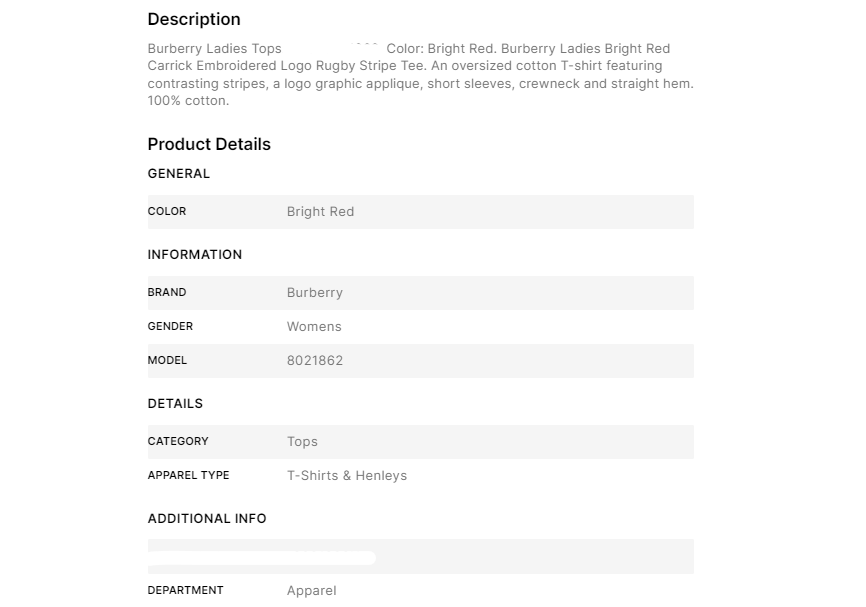This screenshot has height=607, width=866.
Task: Click the product description paragraph text
Action: 420,75
